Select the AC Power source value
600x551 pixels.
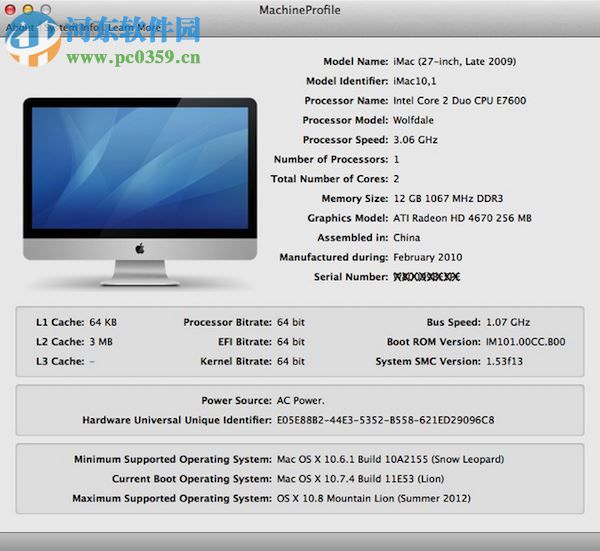300,401
